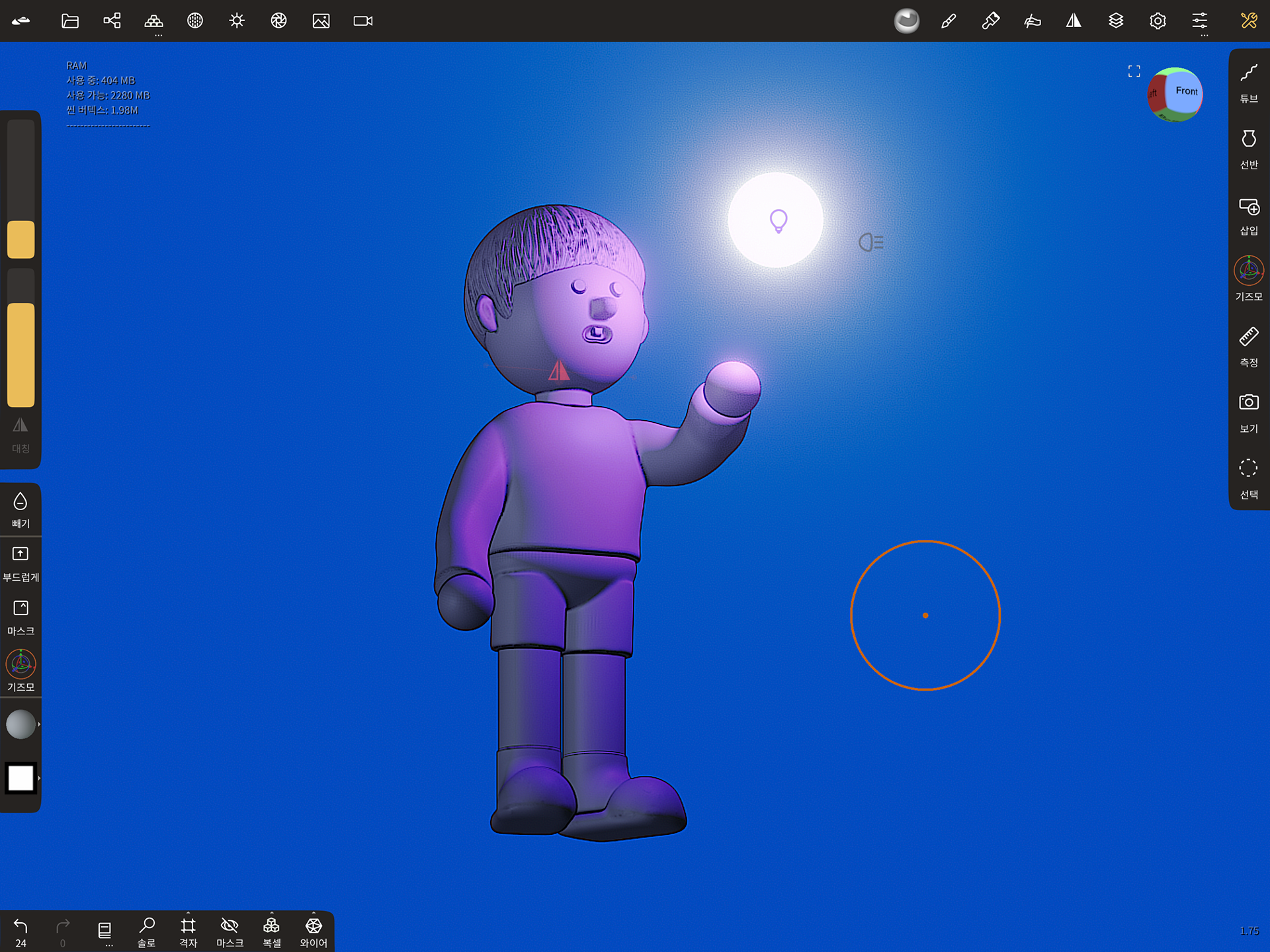1270x952 pixels.
Task: Open the camera settings menu
Action: click(362, 21)
